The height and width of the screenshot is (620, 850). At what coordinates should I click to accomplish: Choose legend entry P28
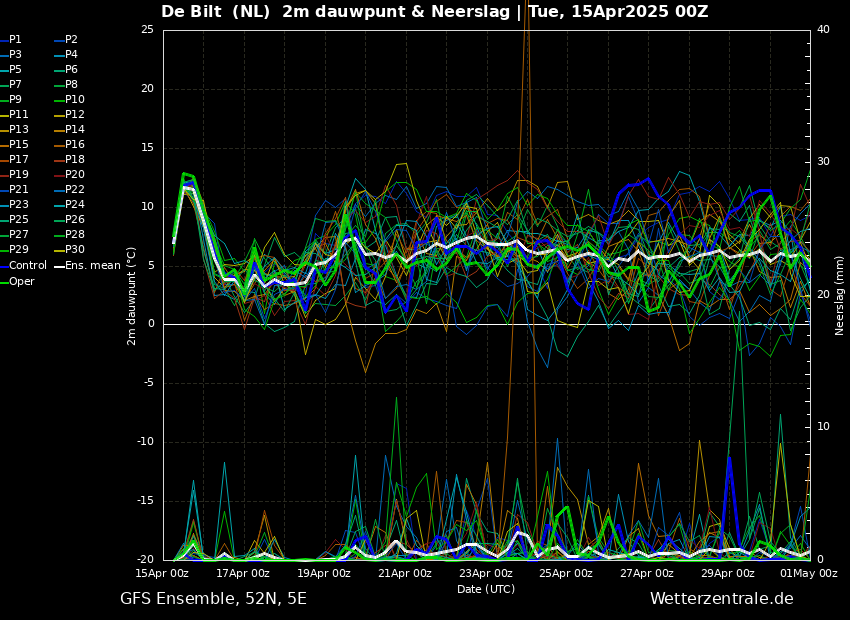75,235
